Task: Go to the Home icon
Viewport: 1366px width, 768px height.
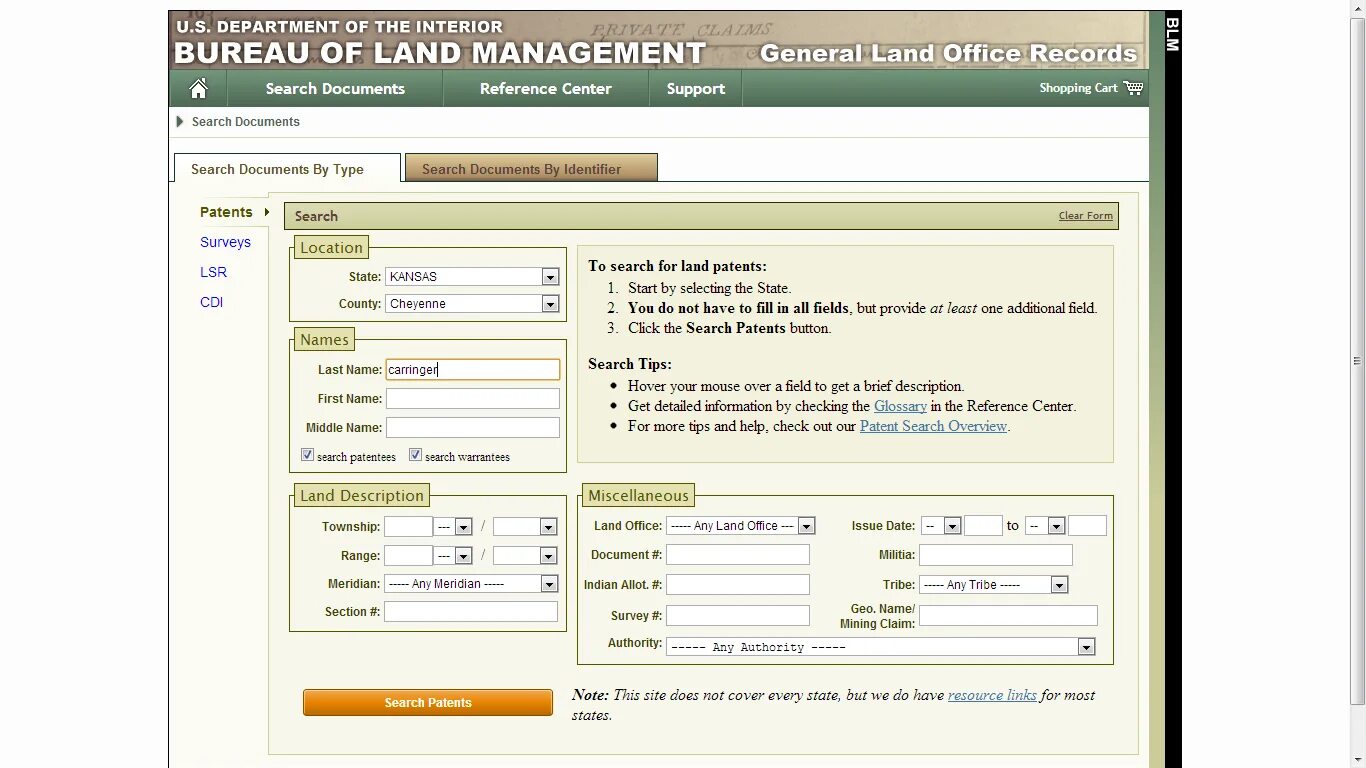Action: pyautogui.click(x=198, y=88)
